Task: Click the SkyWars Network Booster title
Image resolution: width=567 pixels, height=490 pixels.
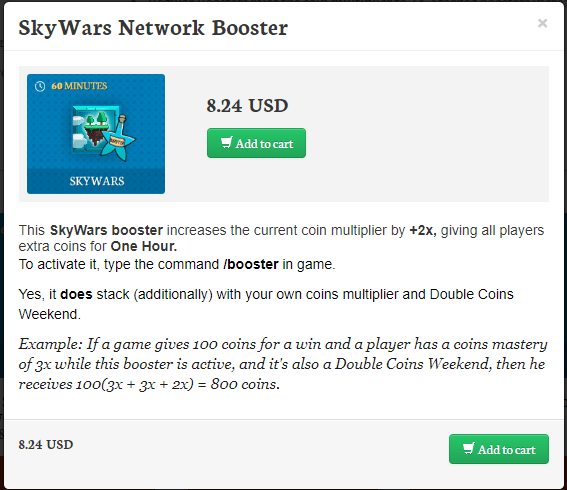Action: click(x=153, y=28)
